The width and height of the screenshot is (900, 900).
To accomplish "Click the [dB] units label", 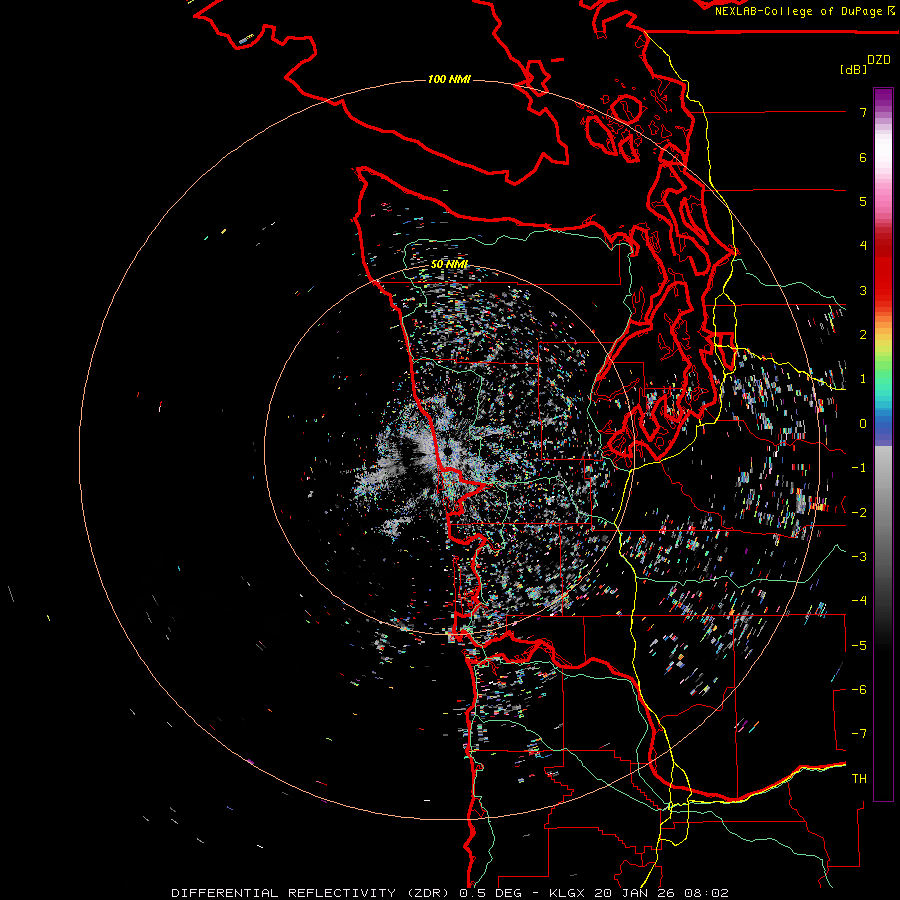I will (x=854, y=69).
